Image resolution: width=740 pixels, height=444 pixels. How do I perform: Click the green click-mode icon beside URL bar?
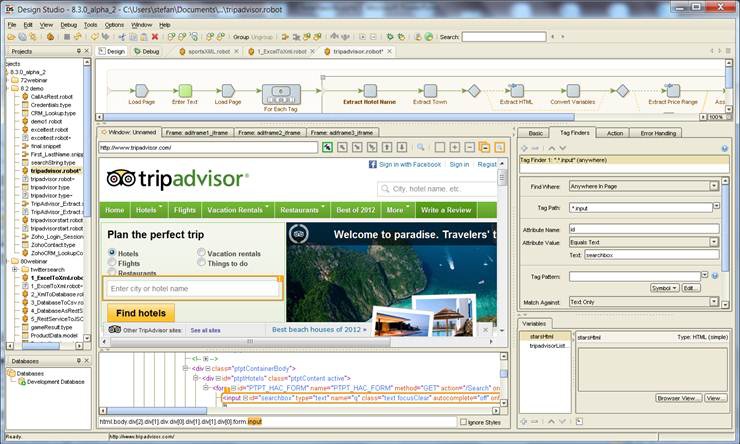(327, 148)
